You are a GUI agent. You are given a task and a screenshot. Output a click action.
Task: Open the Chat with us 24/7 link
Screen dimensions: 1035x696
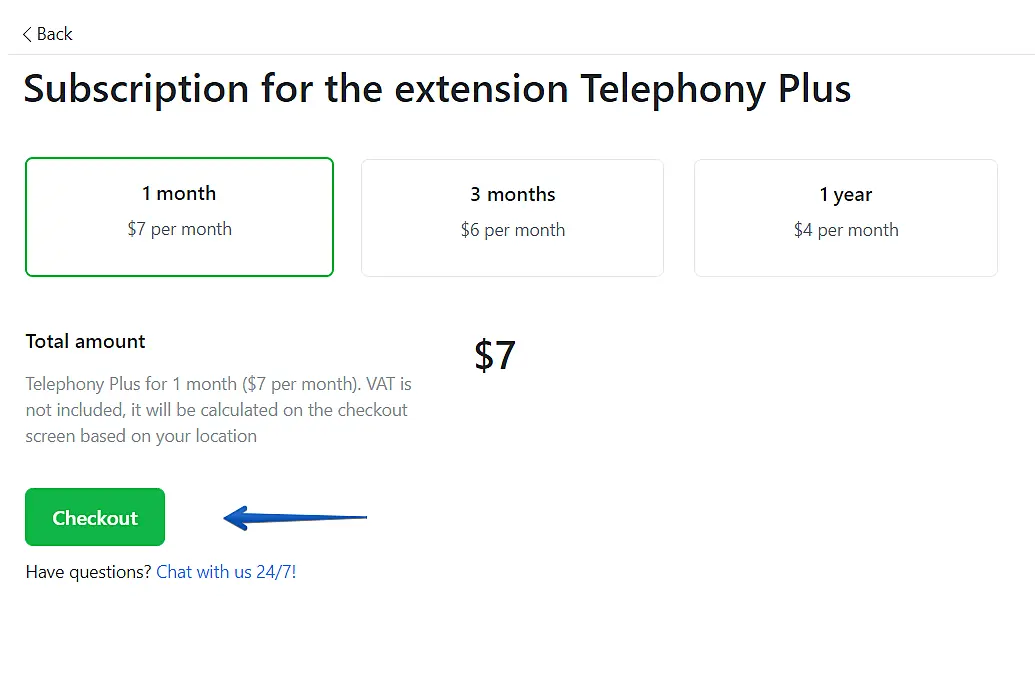(x=225, y=571)
